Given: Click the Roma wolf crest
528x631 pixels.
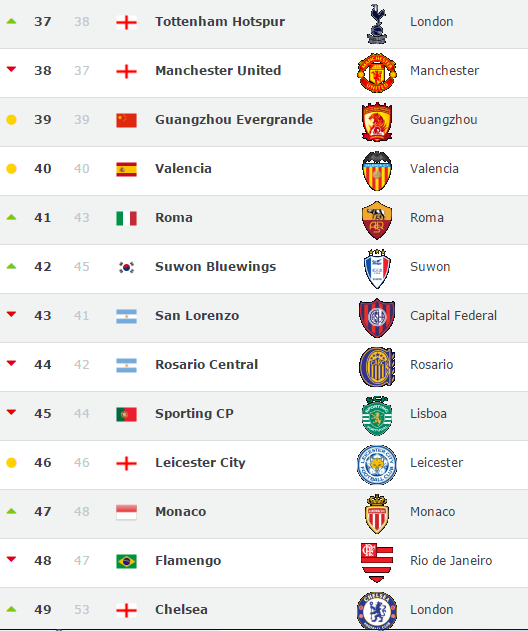Looking at the screenshot, I should click(x=377, y=220).
